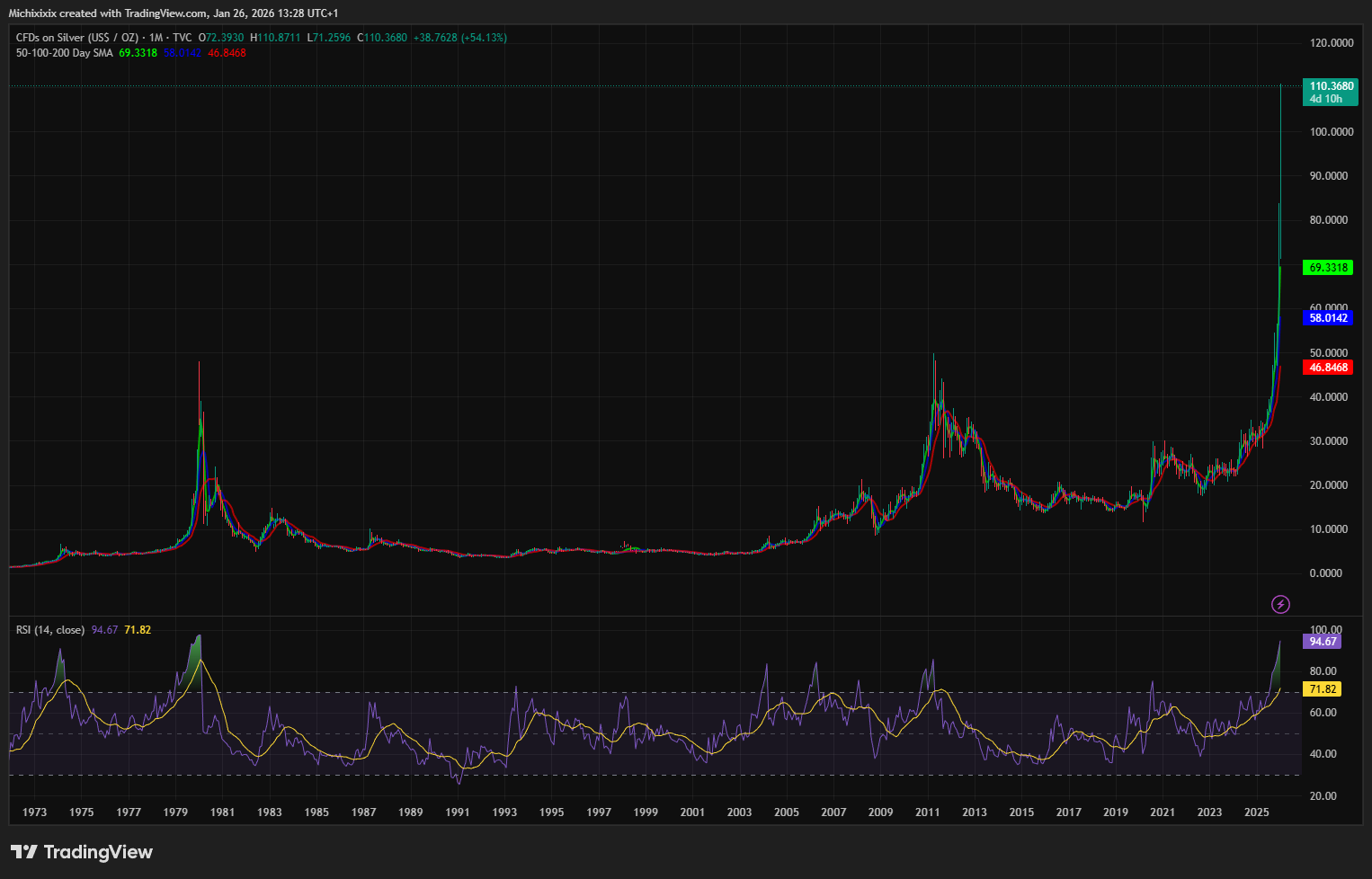Select the RSI (14, close) indicator legend

coord(50,630)
